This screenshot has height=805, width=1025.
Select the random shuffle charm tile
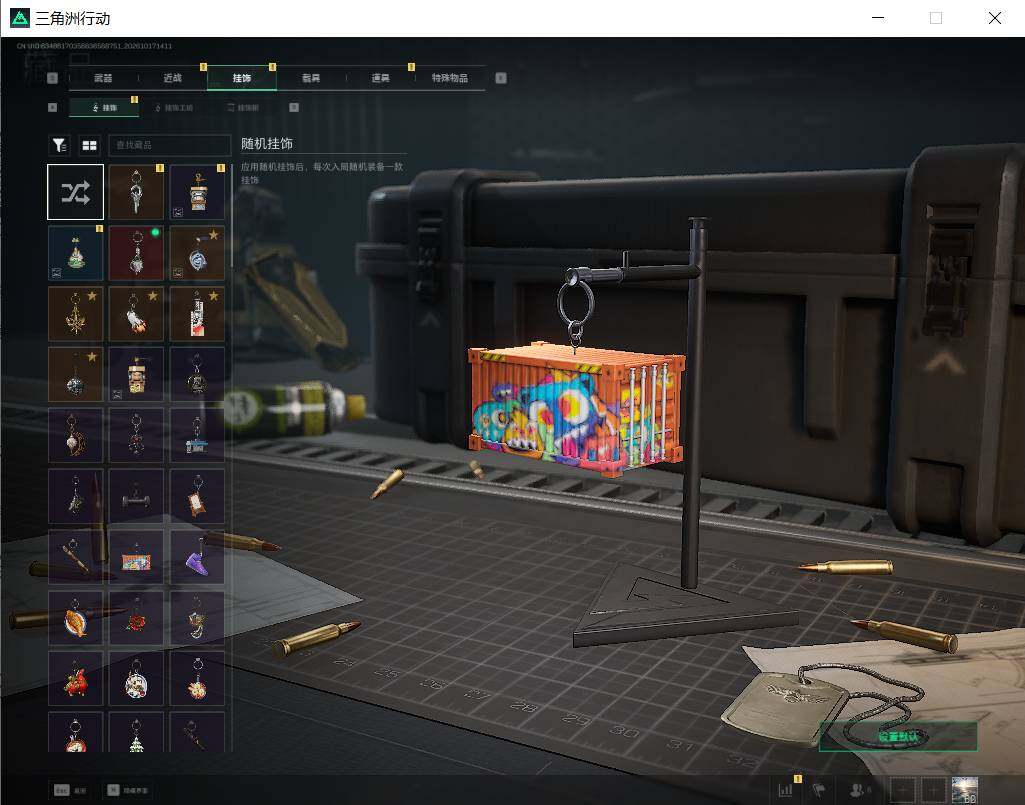(75, 192)
